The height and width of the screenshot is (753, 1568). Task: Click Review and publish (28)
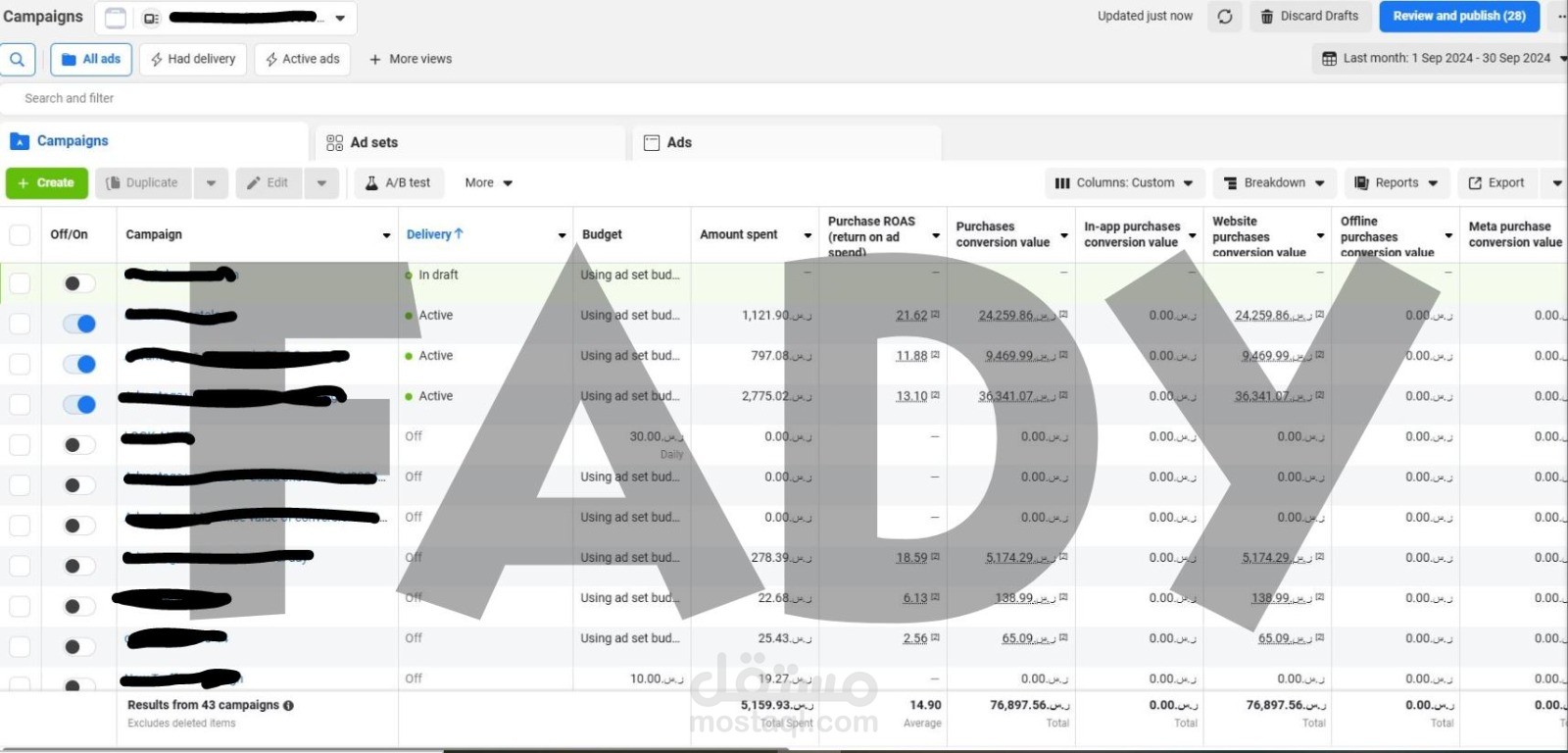point(1459,17)
